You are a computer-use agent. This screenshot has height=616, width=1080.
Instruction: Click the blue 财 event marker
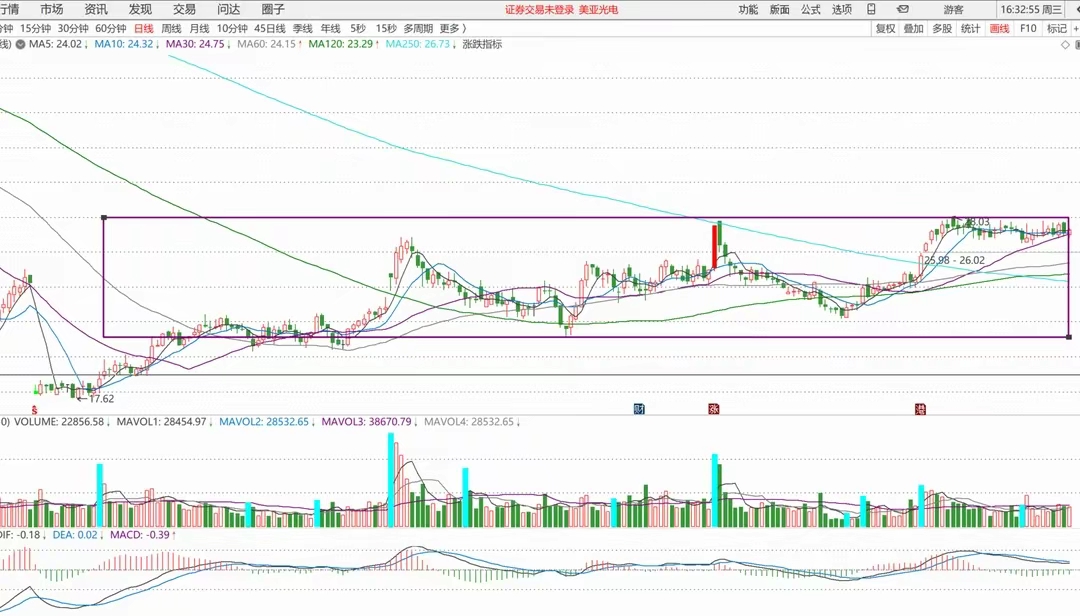click(639, 409)
